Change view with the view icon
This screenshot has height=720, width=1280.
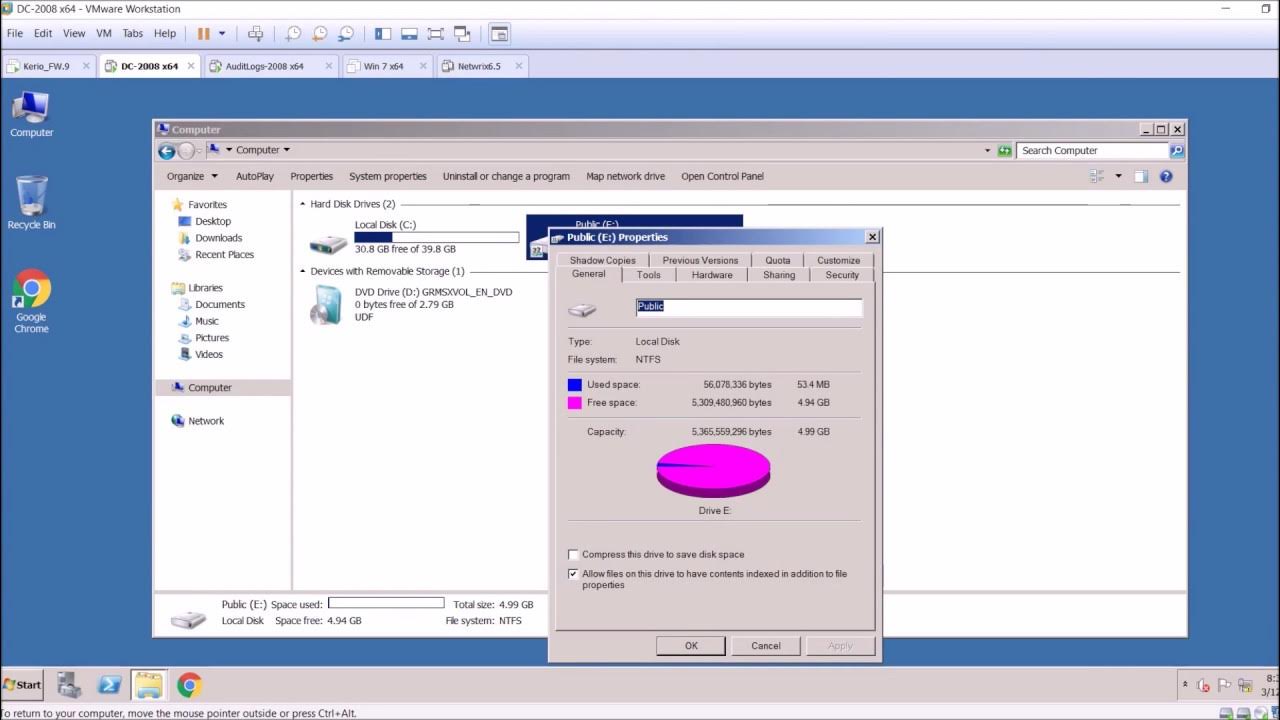[1097, 176]
